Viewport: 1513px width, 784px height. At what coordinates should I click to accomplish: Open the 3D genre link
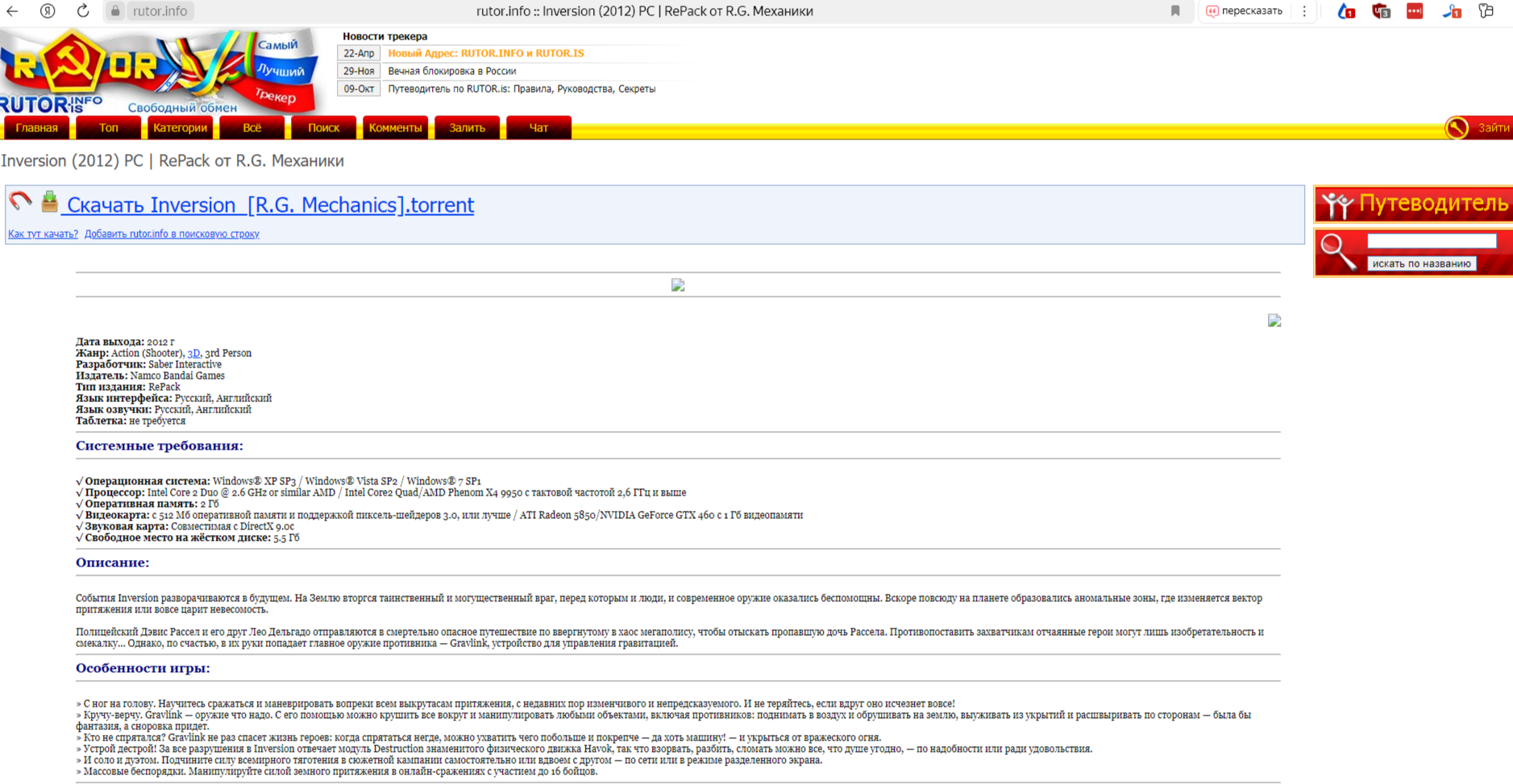click(x=193, y=353)
